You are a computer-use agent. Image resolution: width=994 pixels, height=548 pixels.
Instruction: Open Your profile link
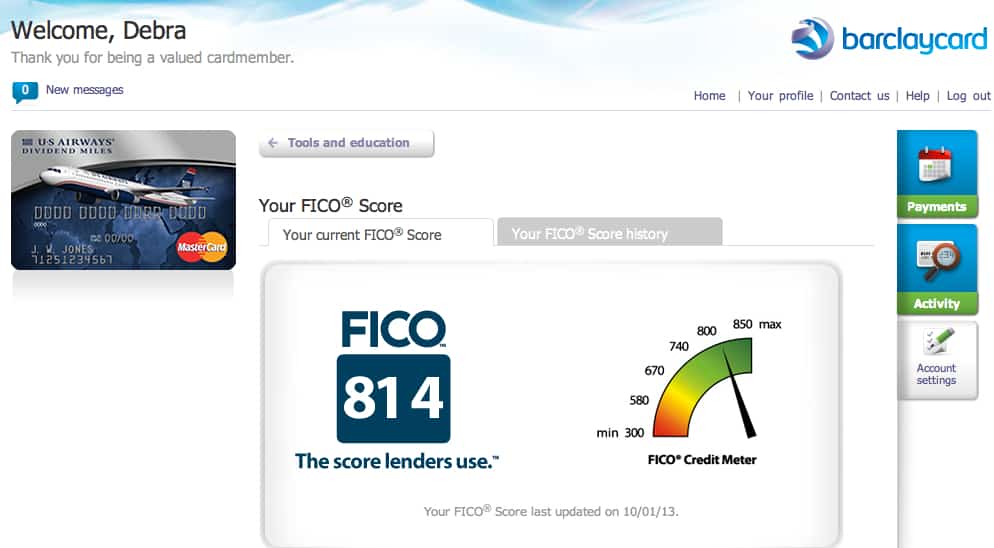point(780,96)
